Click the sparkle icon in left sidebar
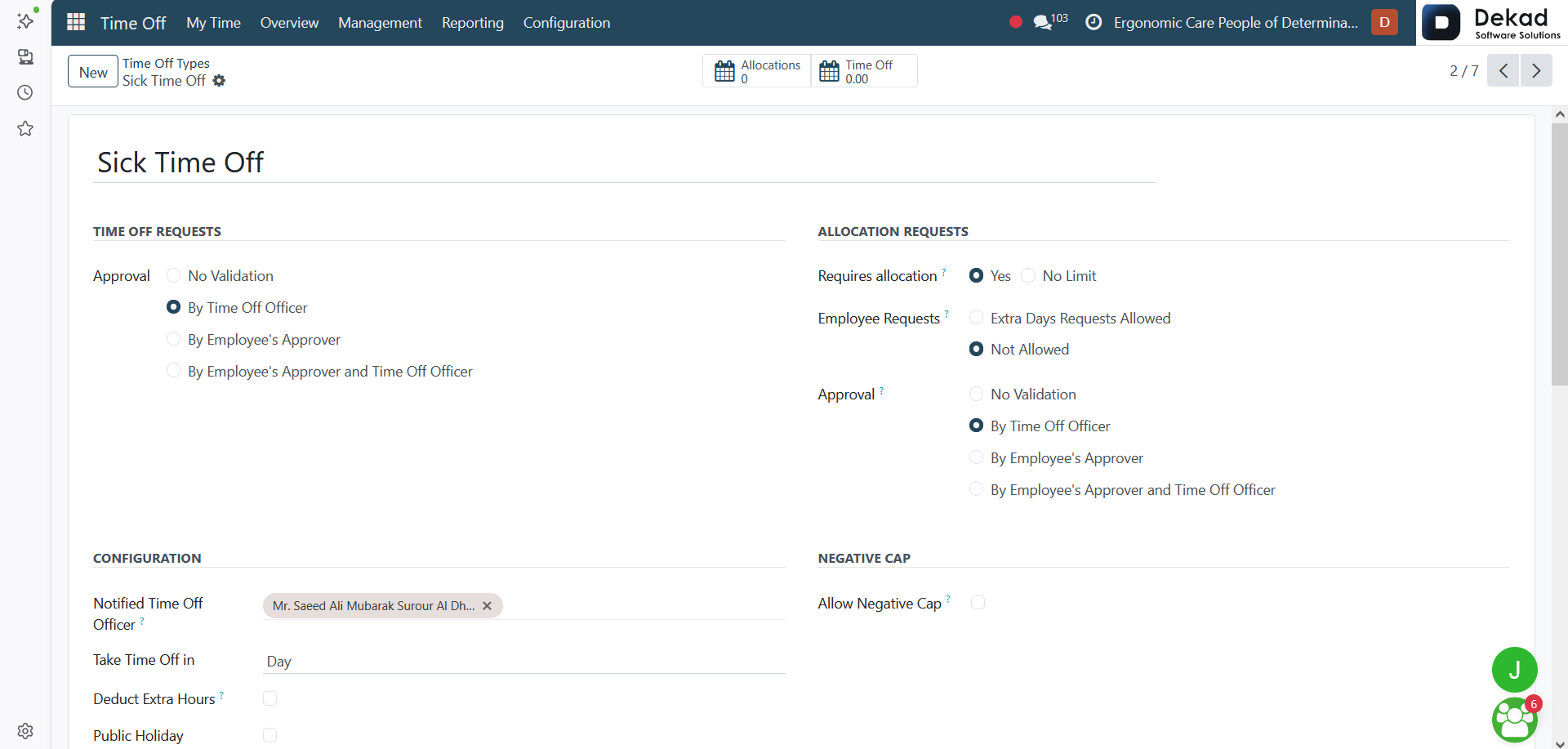Viewport: 1568px width, 749px height. coord(25,20)
